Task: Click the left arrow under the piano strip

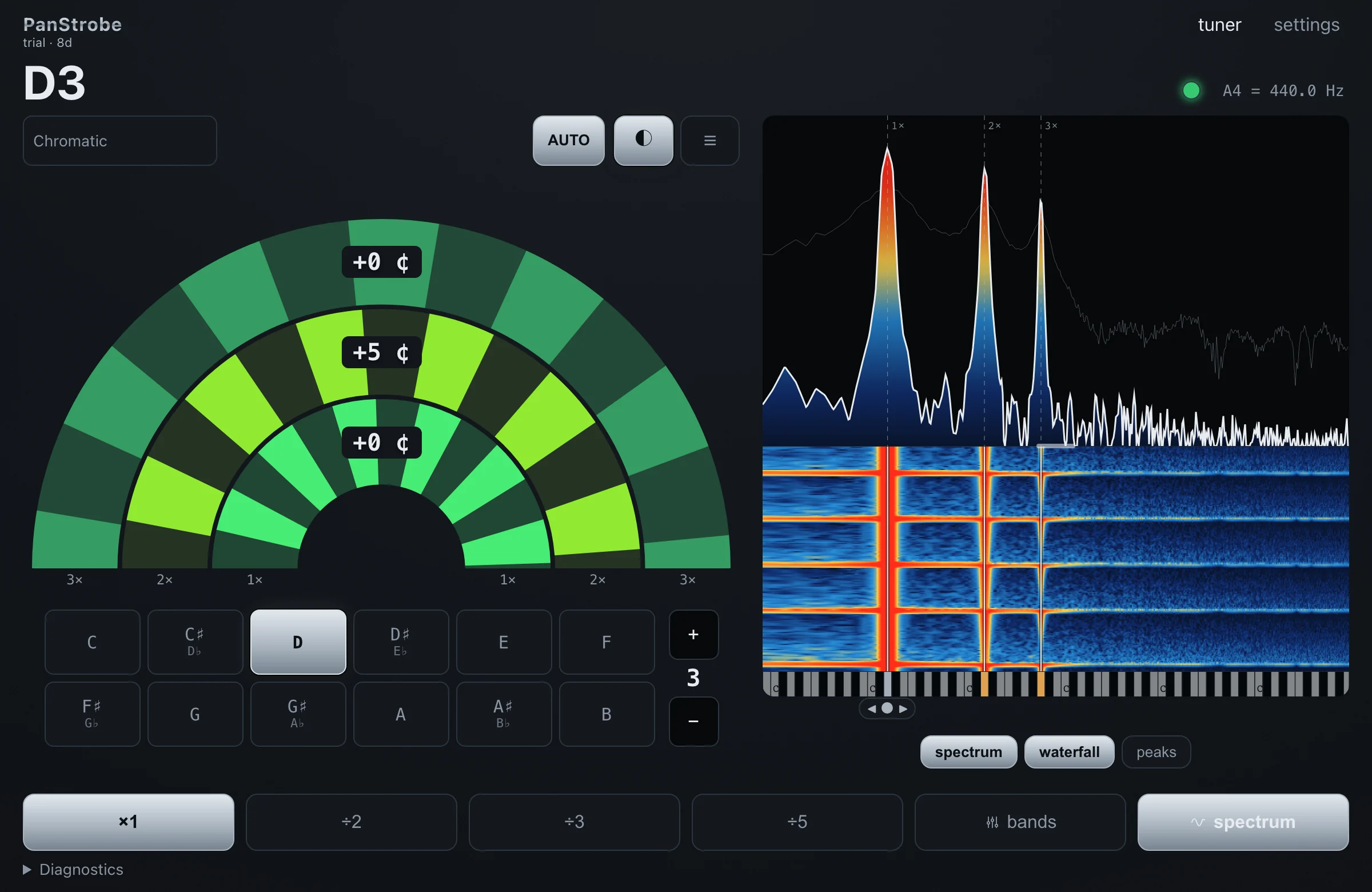Action: [x=871, y=708]
